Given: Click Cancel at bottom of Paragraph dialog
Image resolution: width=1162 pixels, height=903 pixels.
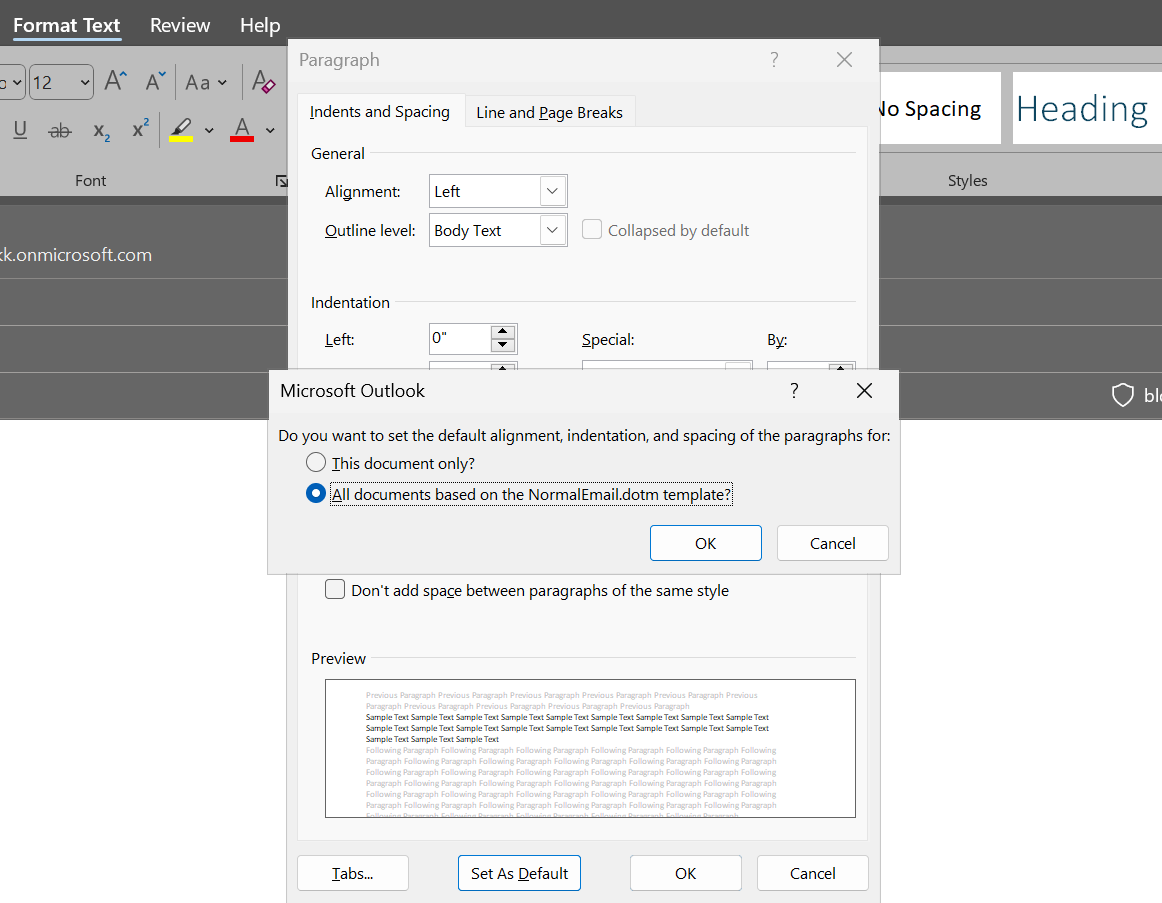Looking at the screenshot, I should [x=812, y=873].
